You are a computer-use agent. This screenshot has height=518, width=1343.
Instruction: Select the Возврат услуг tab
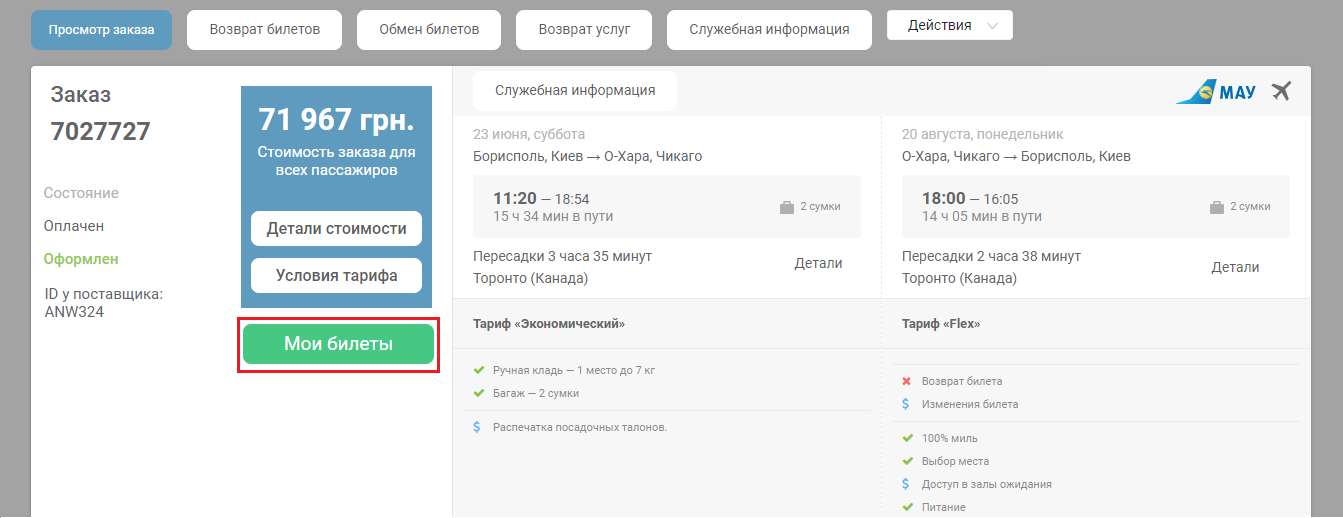click(x=584, y=29)
